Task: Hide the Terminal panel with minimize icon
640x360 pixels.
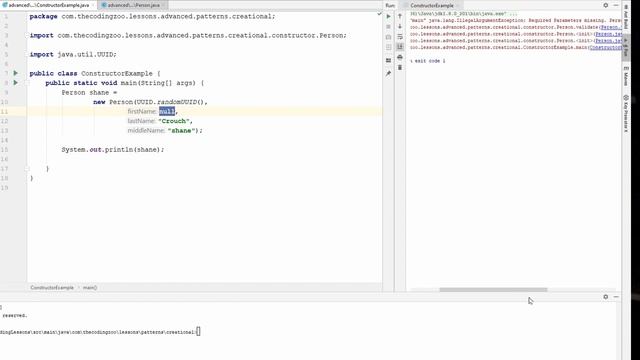Action: 616,297
